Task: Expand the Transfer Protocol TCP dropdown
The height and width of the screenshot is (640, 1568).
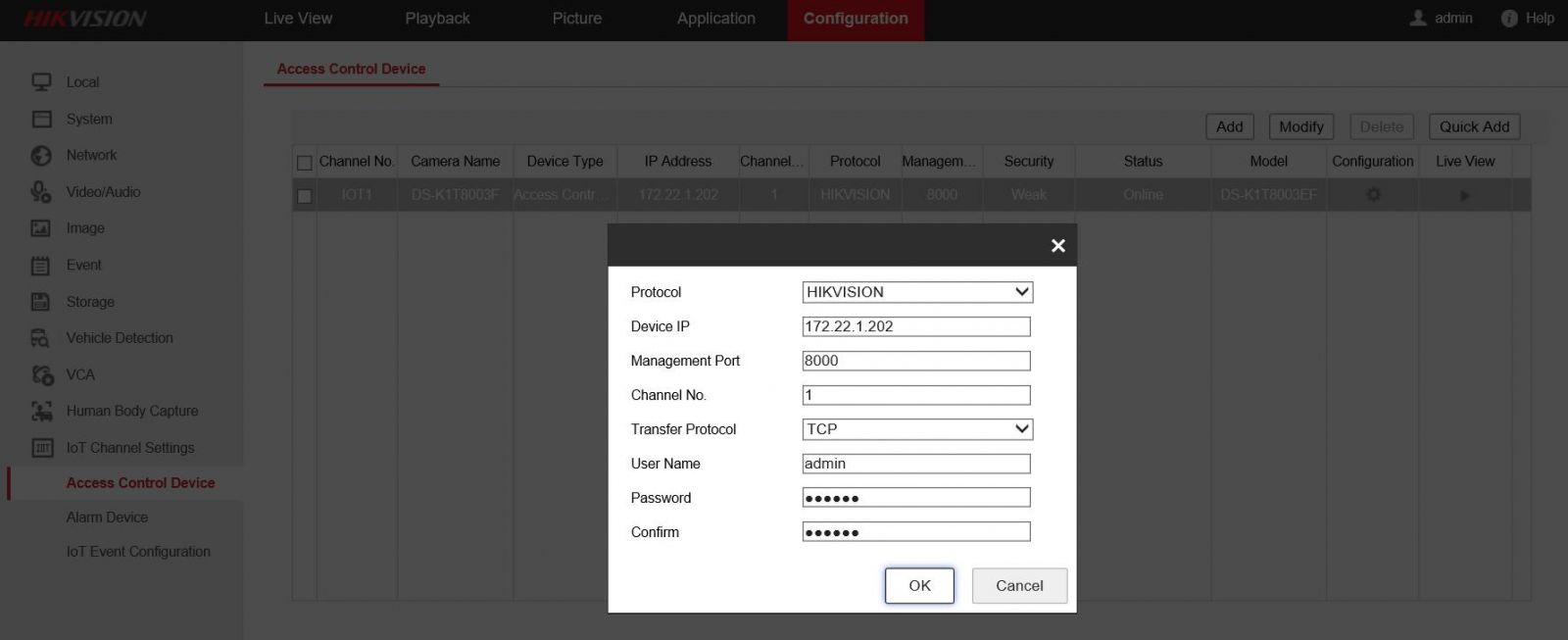Action: click(916, 429)
